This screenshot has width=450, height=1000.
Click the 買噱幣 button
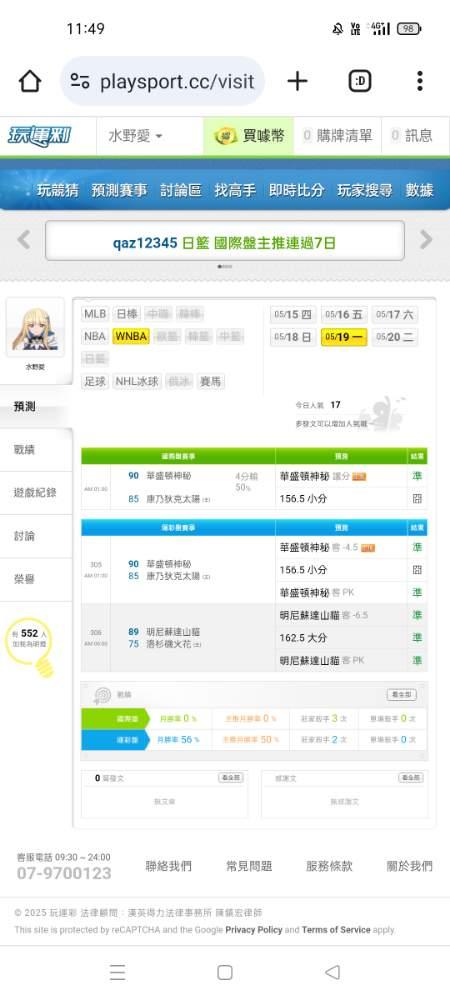tap(249, 136)
